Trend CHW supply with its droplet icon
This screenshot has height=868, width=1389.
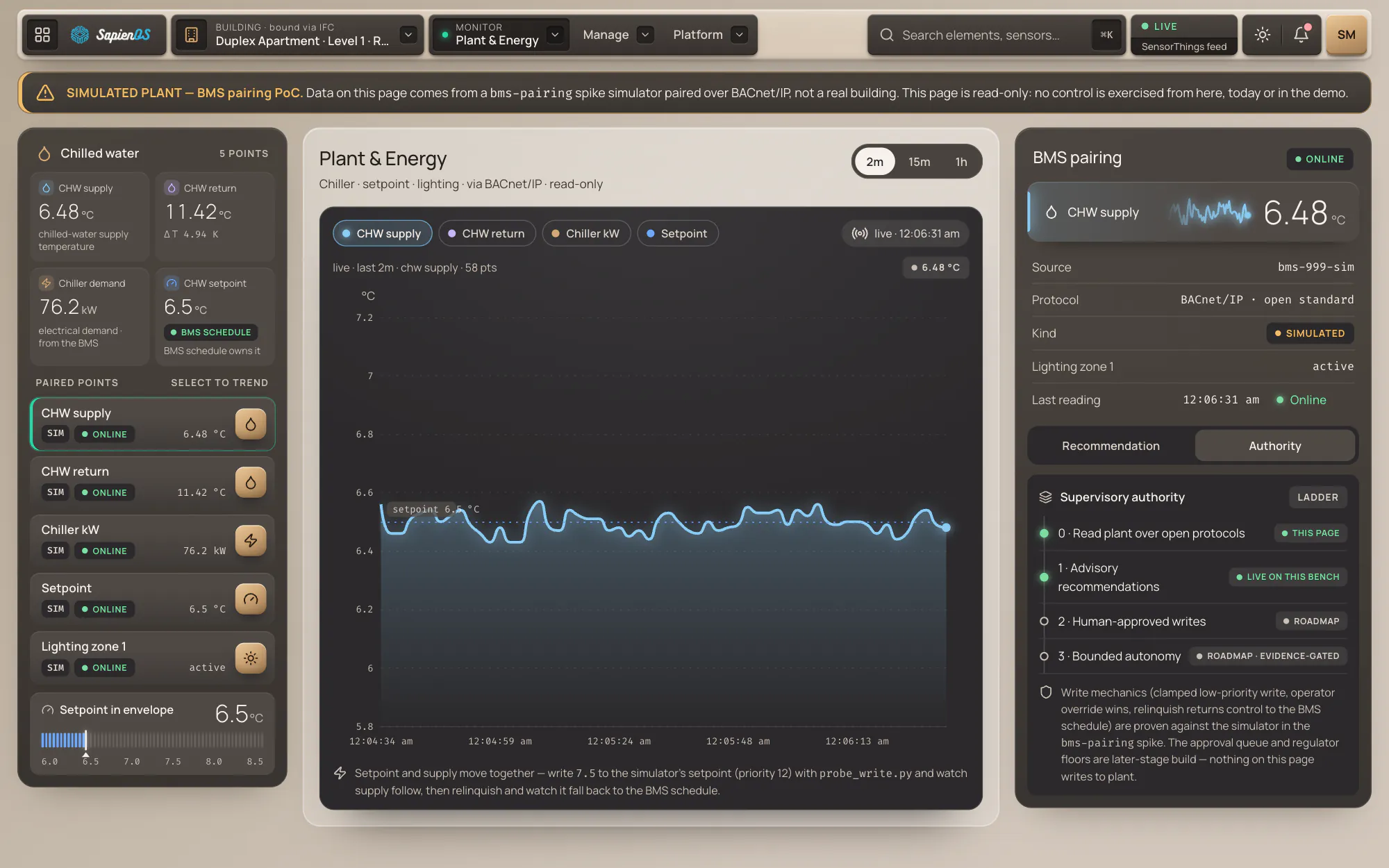click(251, 424)
